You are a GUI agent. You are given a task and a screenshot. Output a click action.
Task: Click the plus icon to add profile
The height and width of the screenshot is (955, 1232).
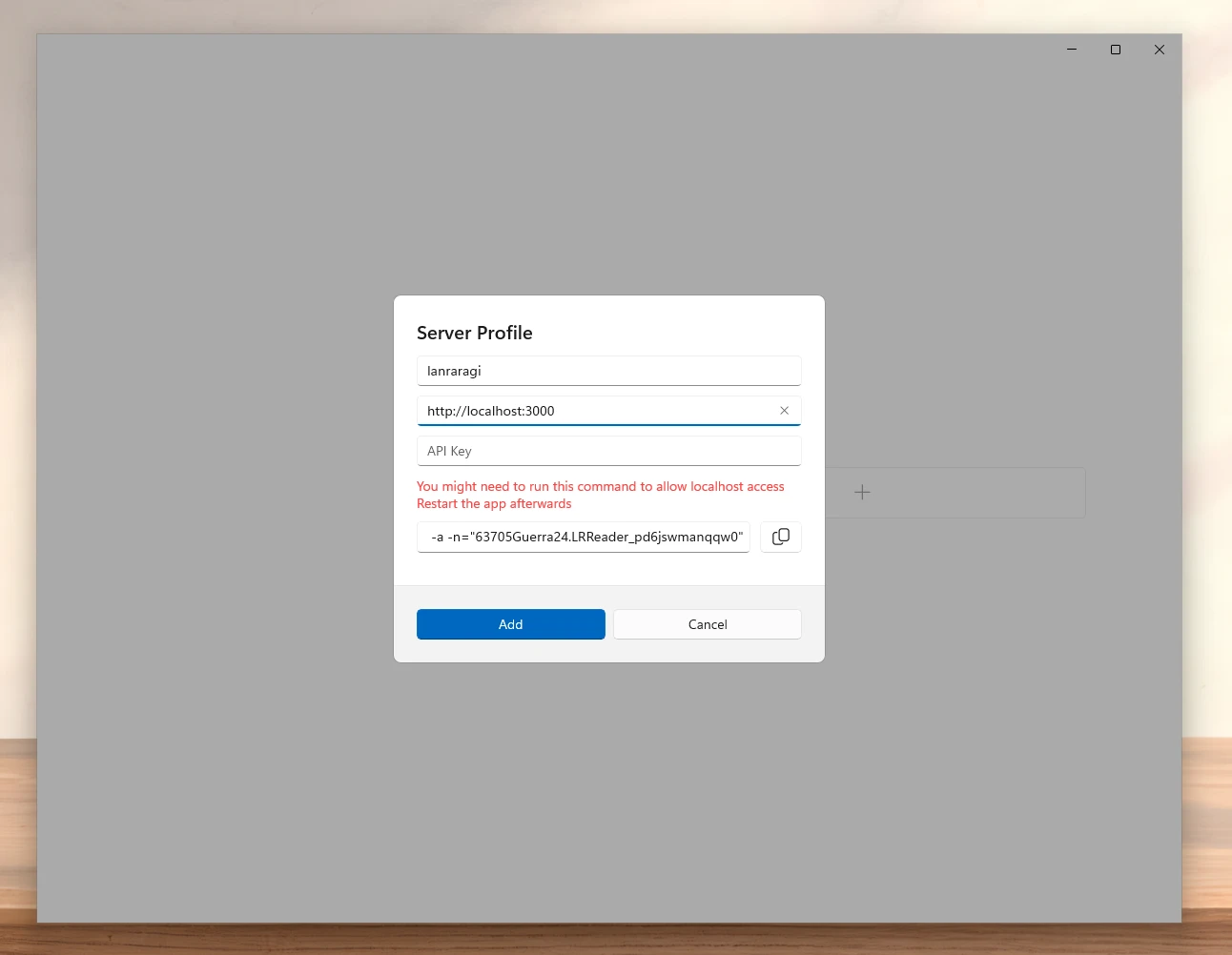coord(862,493)
